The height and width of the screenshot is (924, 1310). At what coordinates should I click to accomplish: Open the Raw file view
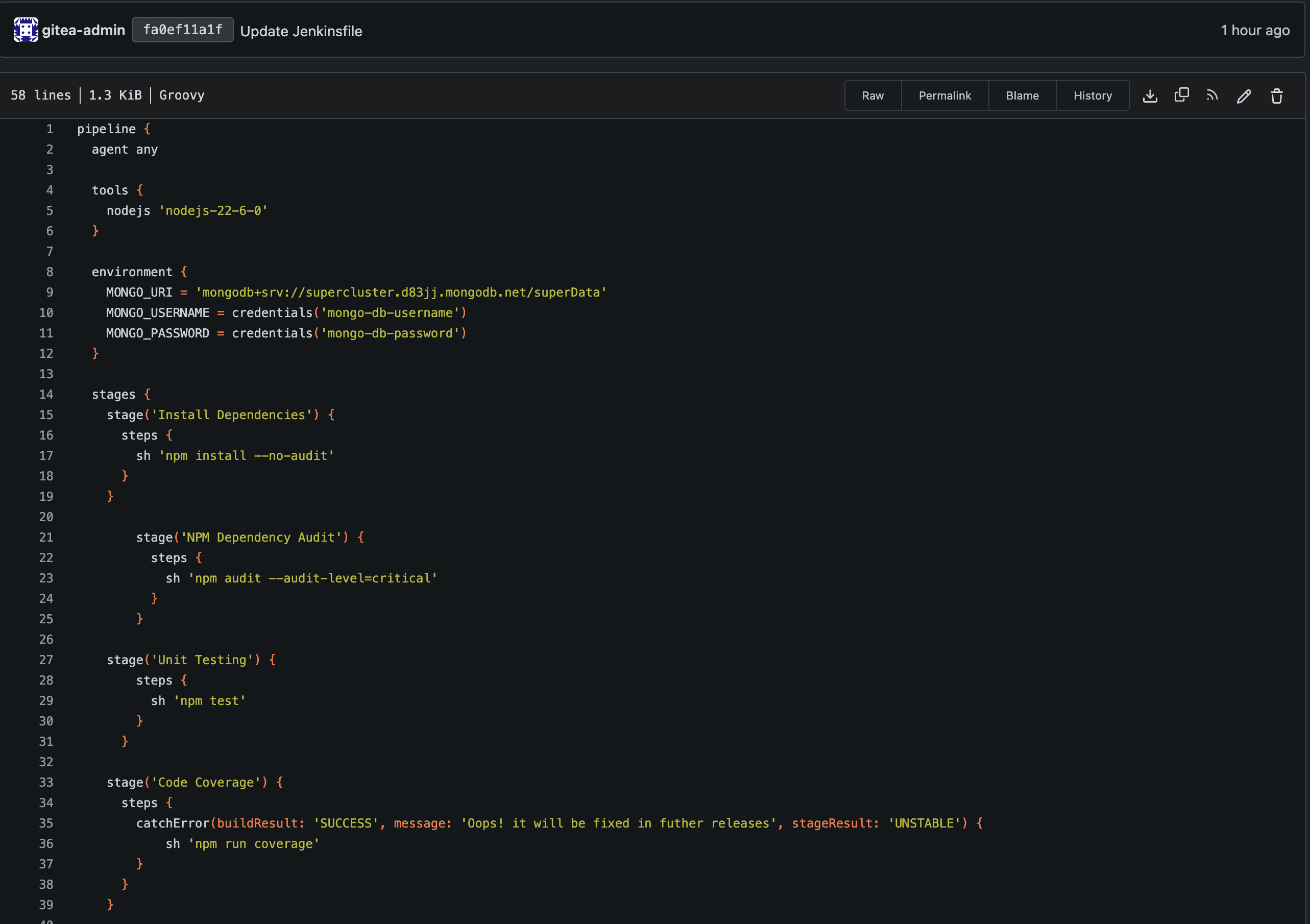point(872,96)
